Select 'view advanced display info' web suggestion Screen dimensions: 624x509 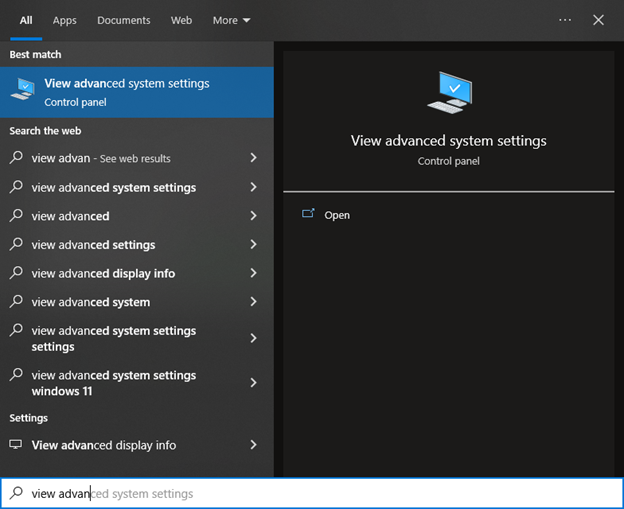point(137,273)
